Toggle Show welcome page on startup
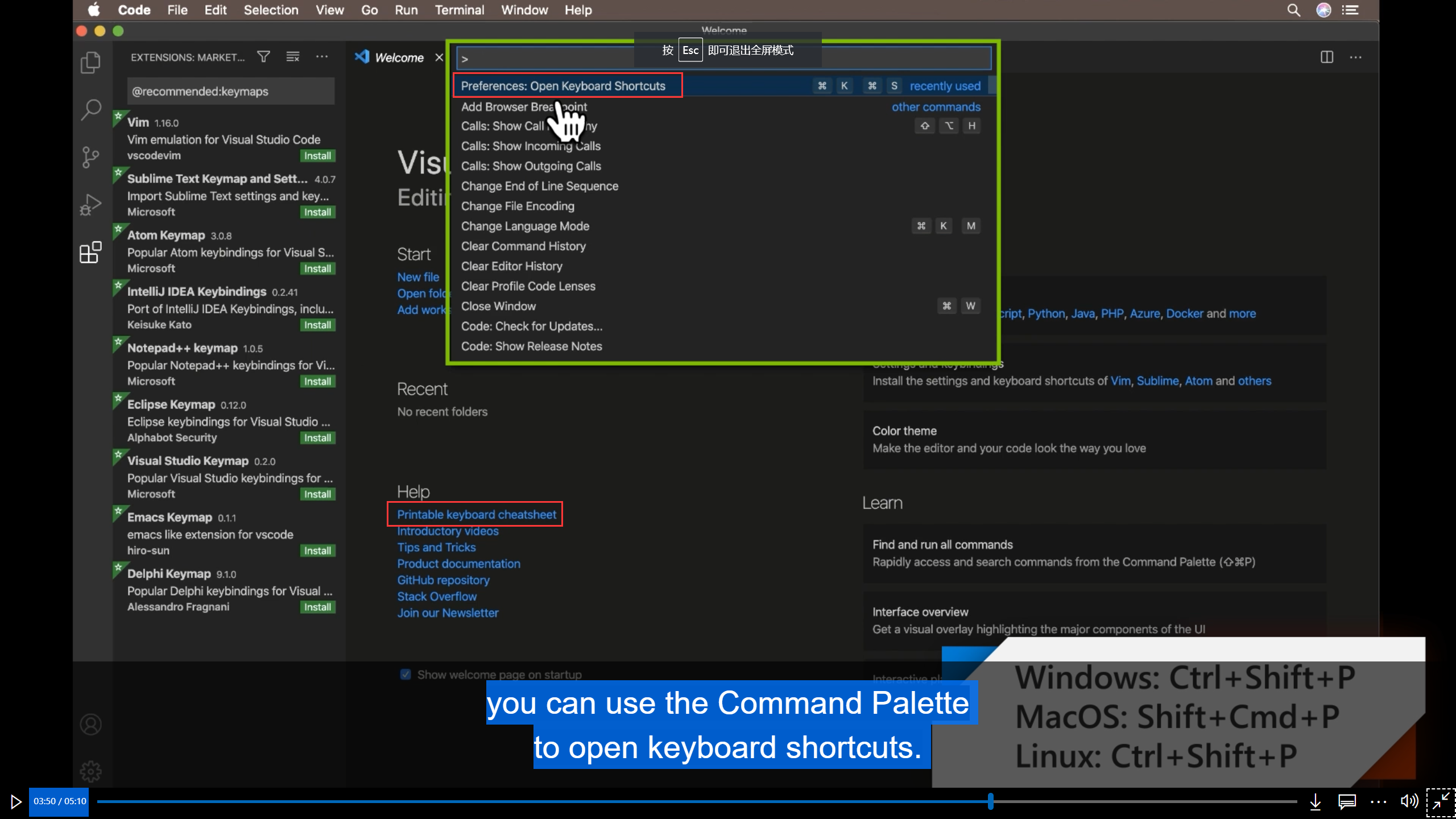The image size is (1456, 819). coord(406,674)
